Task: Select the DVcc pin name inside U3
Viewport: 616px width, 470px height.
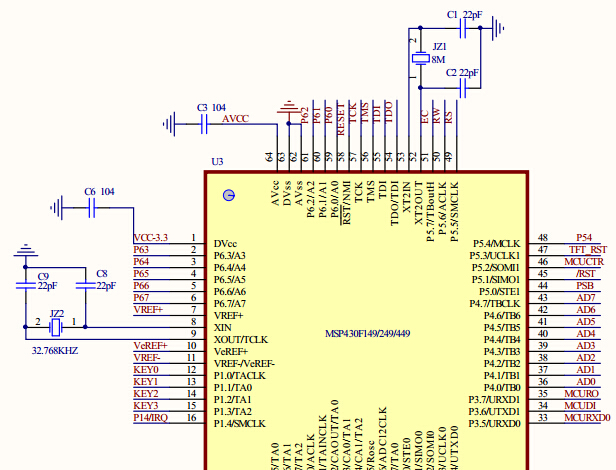Action: click(226, 244)
